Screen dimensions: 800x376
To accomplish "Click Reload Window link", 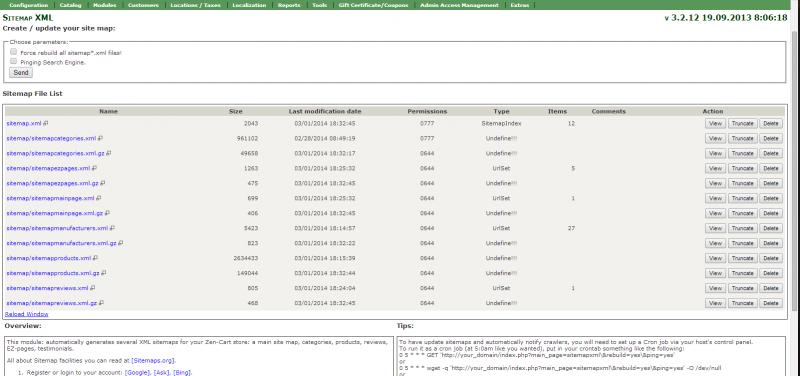I will point(27,314).
